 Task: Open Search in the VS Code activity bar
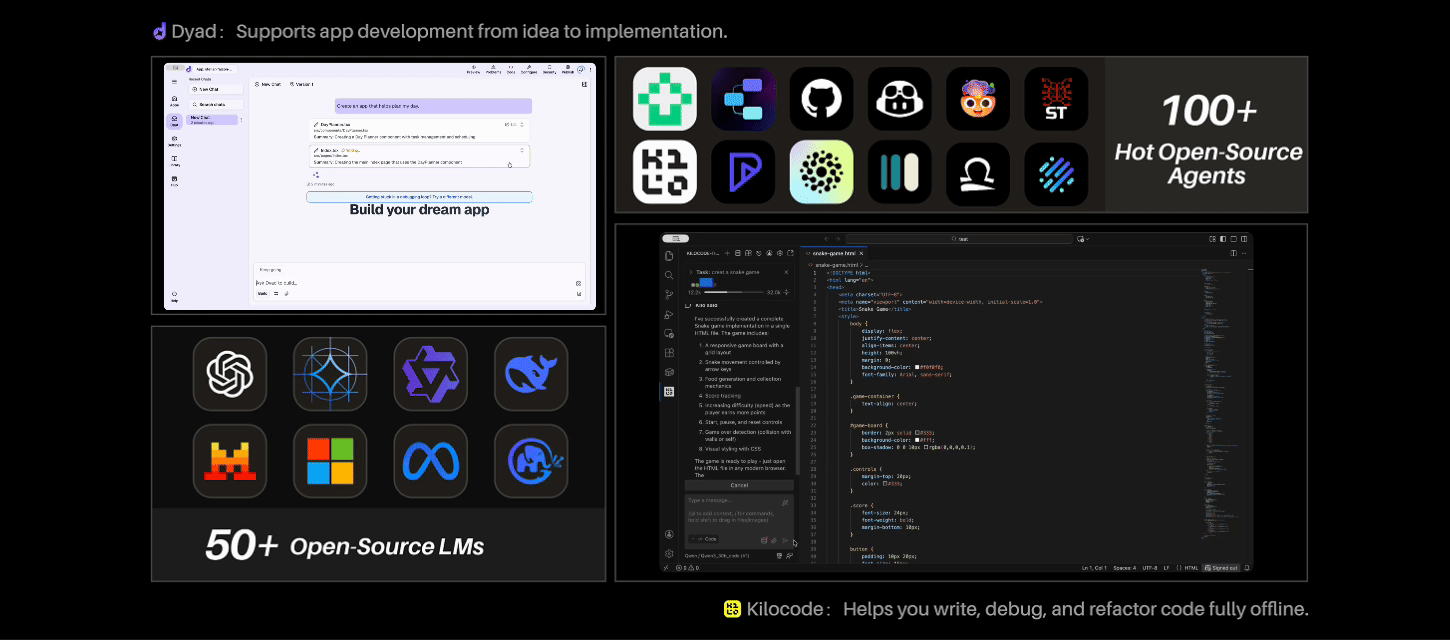click(x=669, y=275)
